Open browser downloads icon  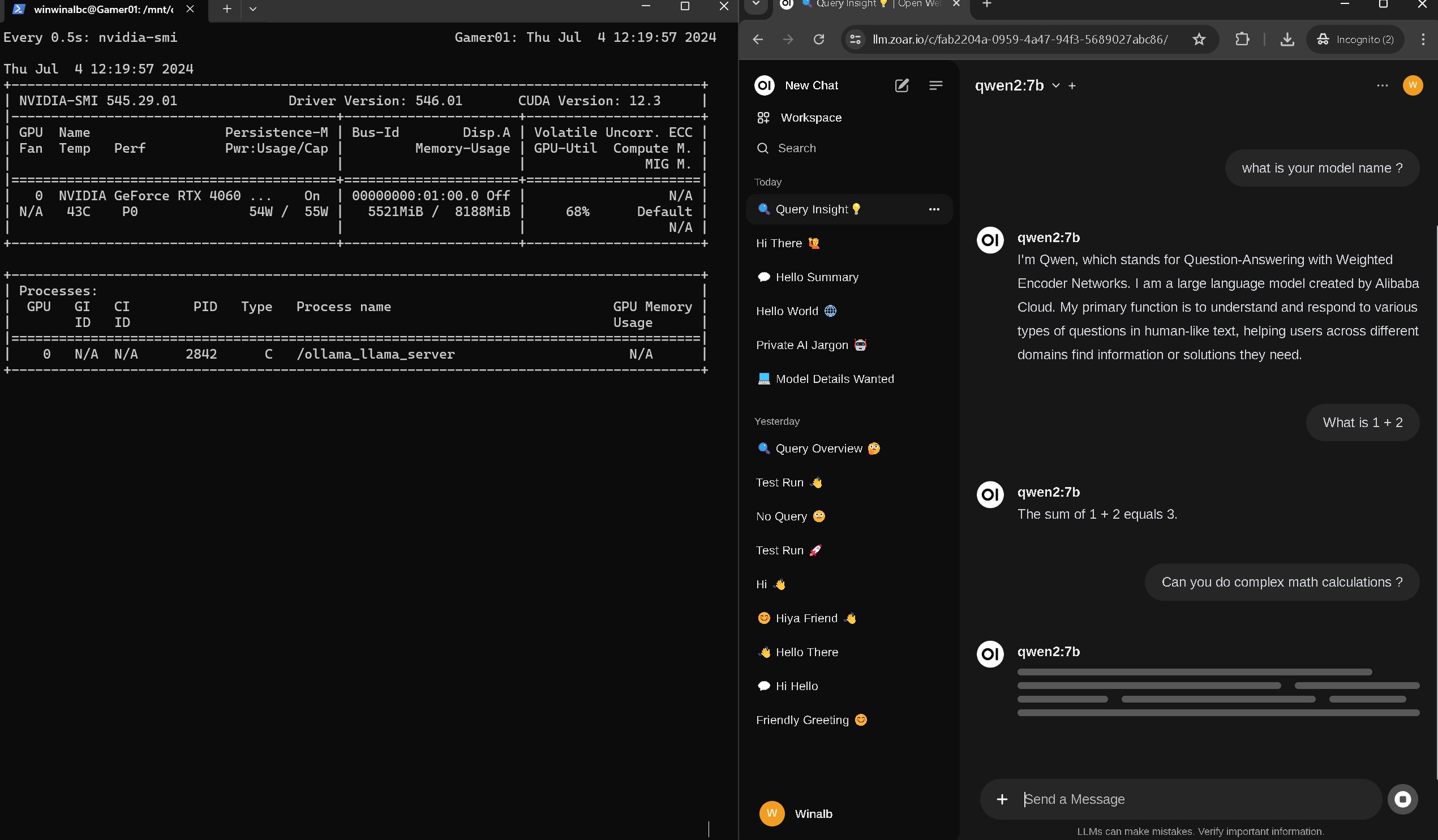[x=1287, y=40]
